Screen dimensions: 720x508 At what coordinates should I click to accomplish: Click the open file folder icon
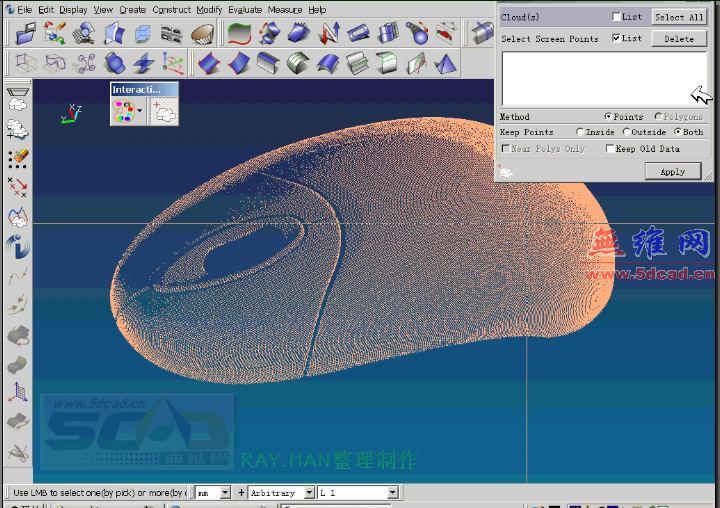(26, 34)
